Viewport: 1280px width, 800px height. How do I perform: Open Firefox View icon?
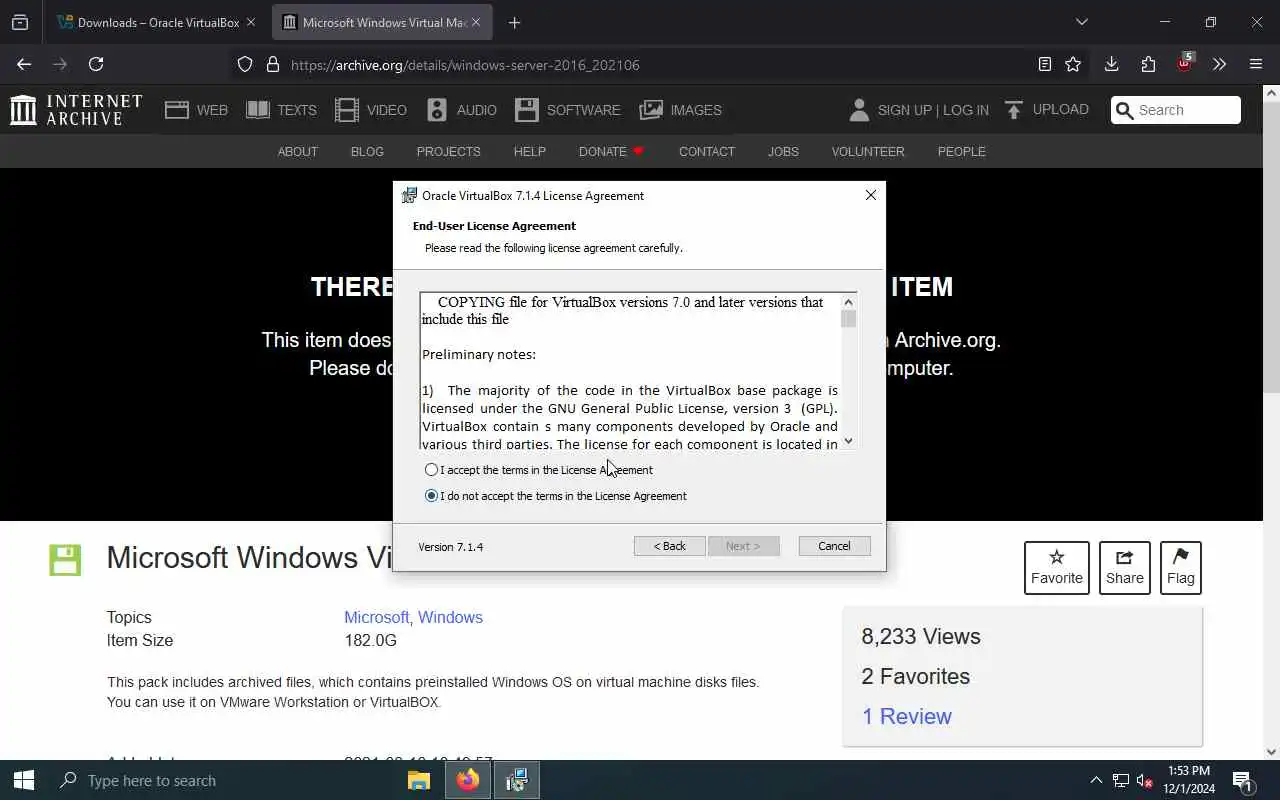(20, 22)
